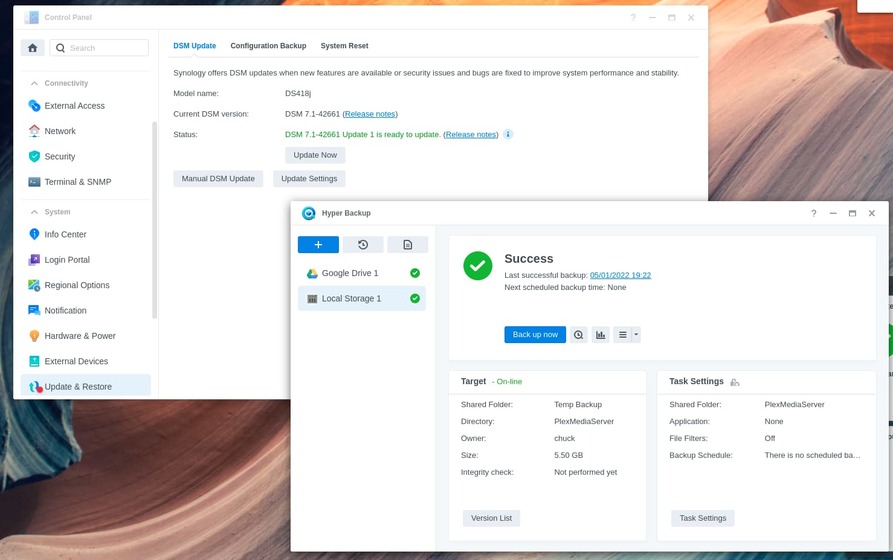Switch to DSM Update tab
Viewport: 893px width, 560px height.
195,46
